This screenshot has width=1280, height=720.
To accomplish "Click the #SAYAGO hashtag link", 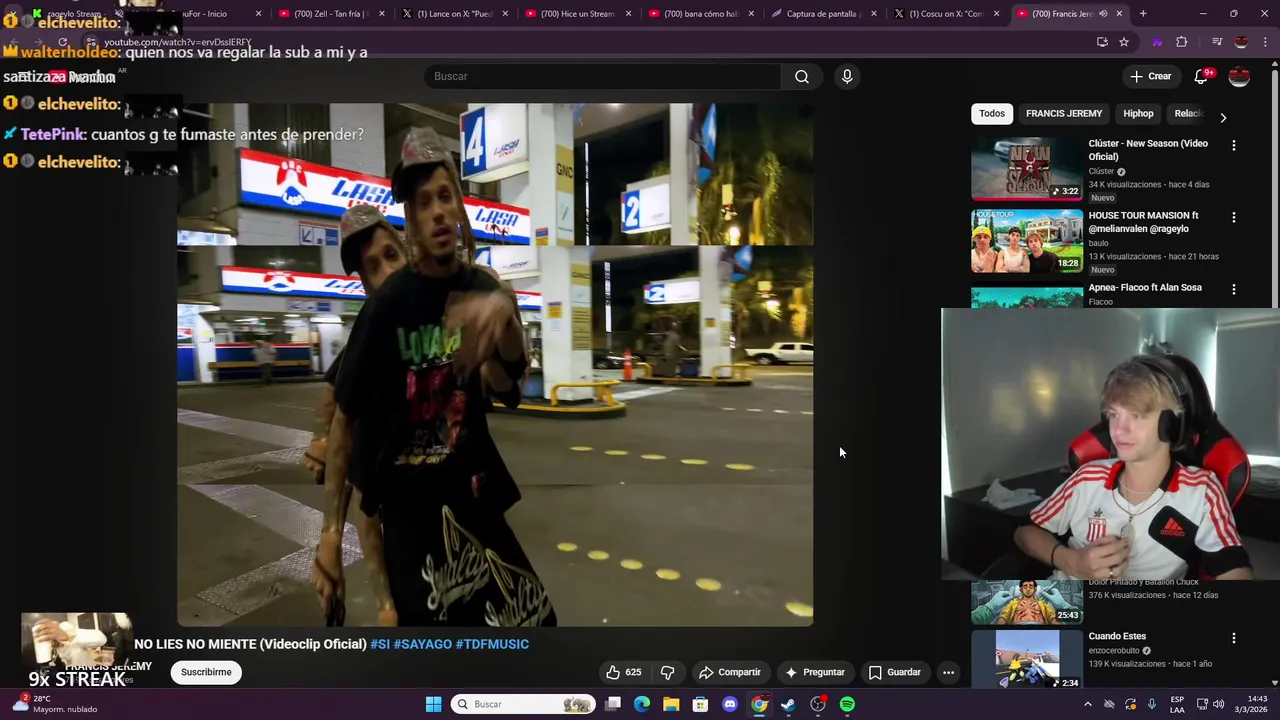I will [x=423, y=645].
